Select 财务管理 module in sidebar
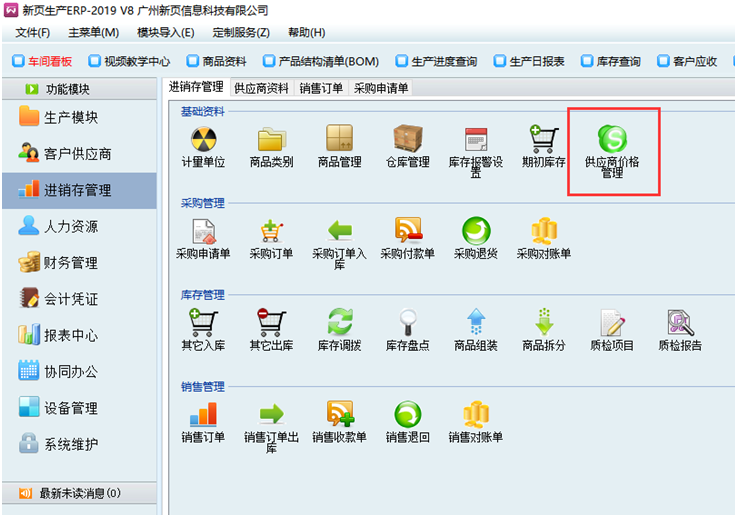This screenshot has height=515, width=735. coord(70,263)
